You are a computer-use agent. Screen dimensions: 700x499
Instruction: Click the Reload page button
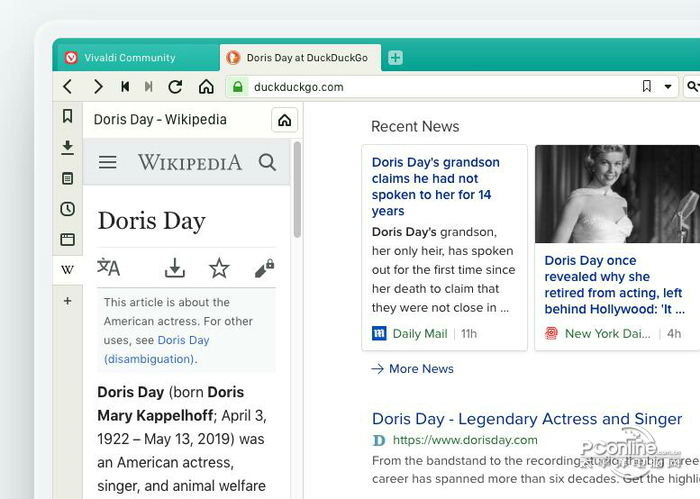[x=175, y=87]
